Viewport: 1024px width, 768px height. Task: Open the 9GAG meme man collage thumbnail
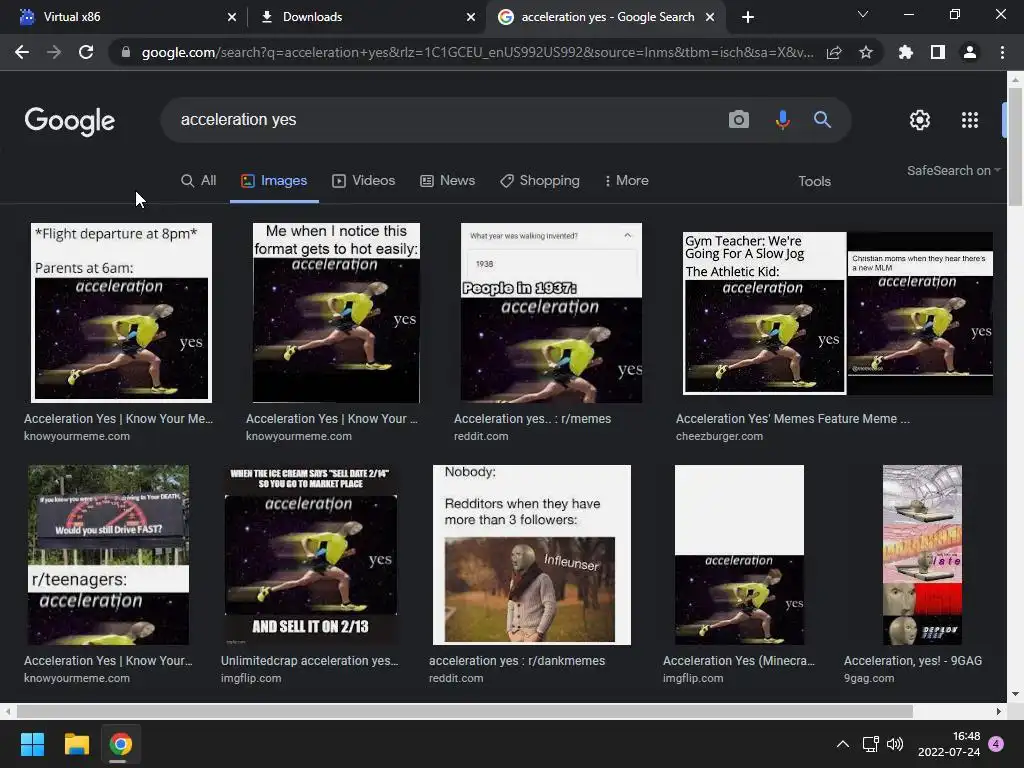click(x=922, y=554)
